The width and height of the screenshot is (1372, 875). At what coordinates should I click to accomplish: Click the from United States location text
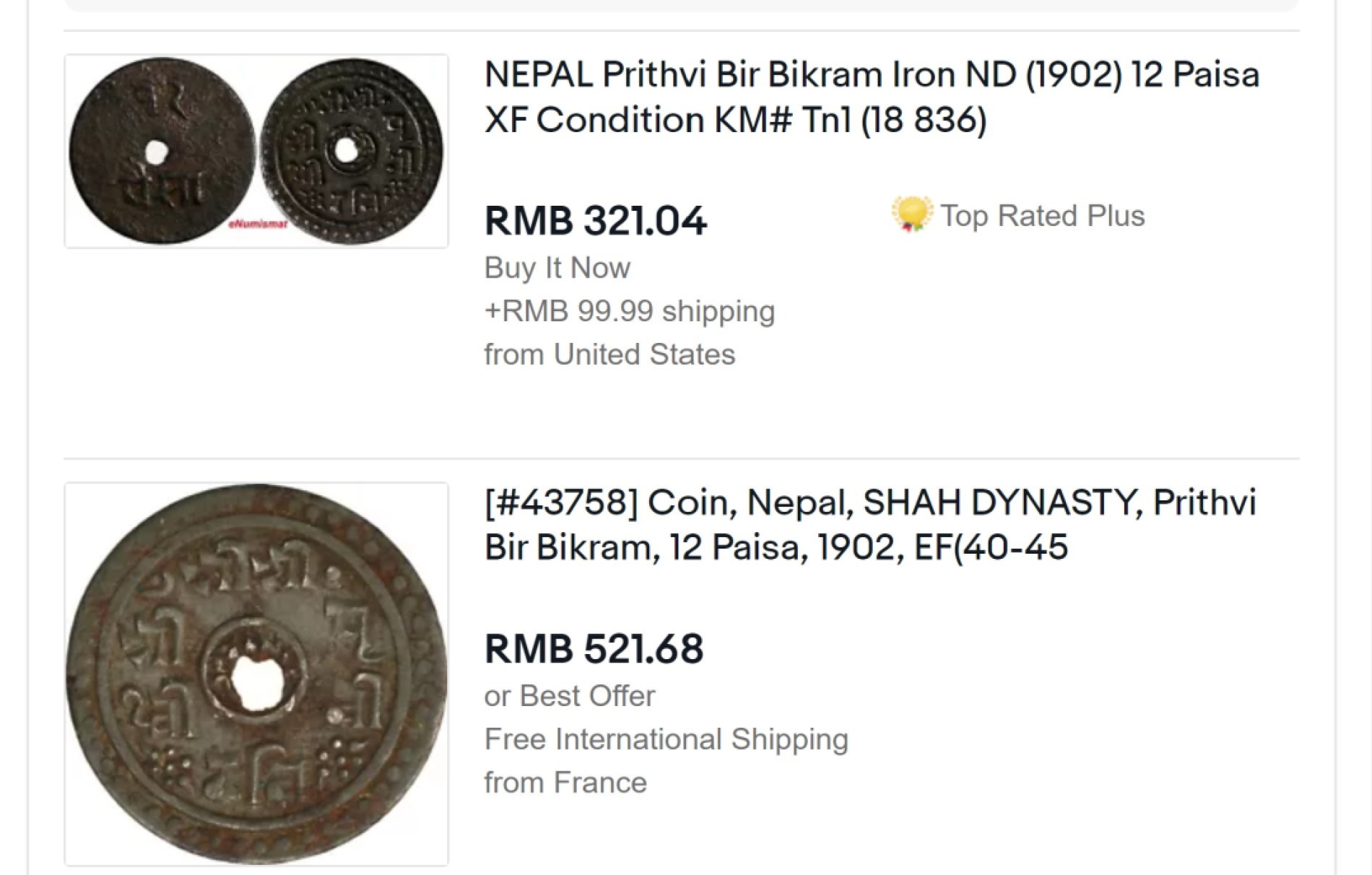[609, 354]
